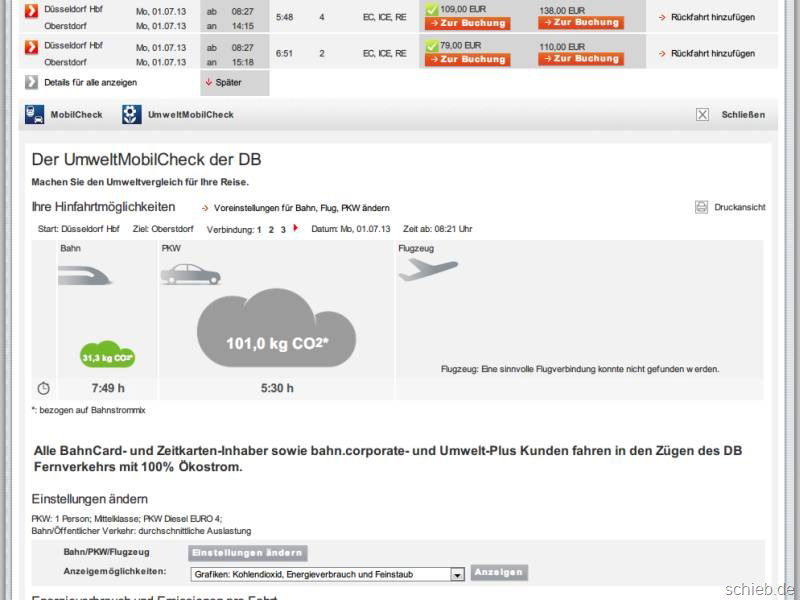The width and height of the screenshot is (800, 600).
Task: Add return trip for the 5:48 connection
Action: coord(707,17)
